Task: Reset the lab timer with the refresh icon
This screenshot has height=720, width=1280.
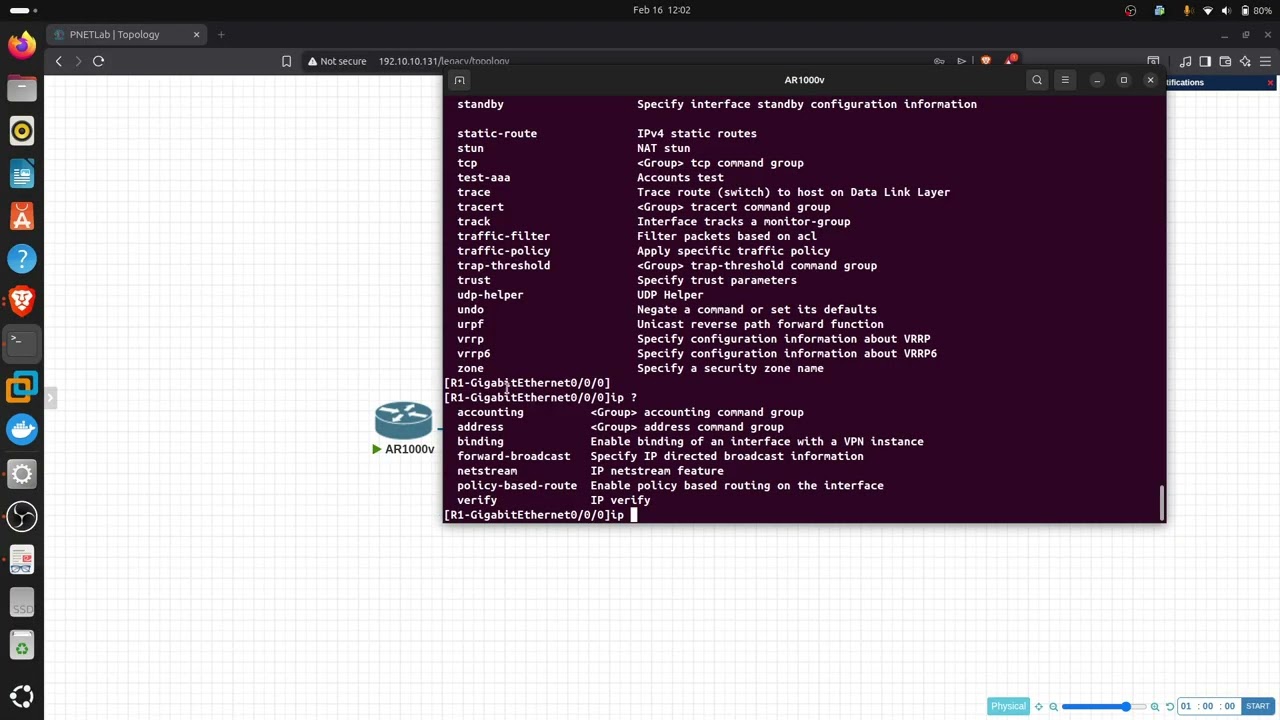Action: pyautogui.click(x=1170, y=706)
